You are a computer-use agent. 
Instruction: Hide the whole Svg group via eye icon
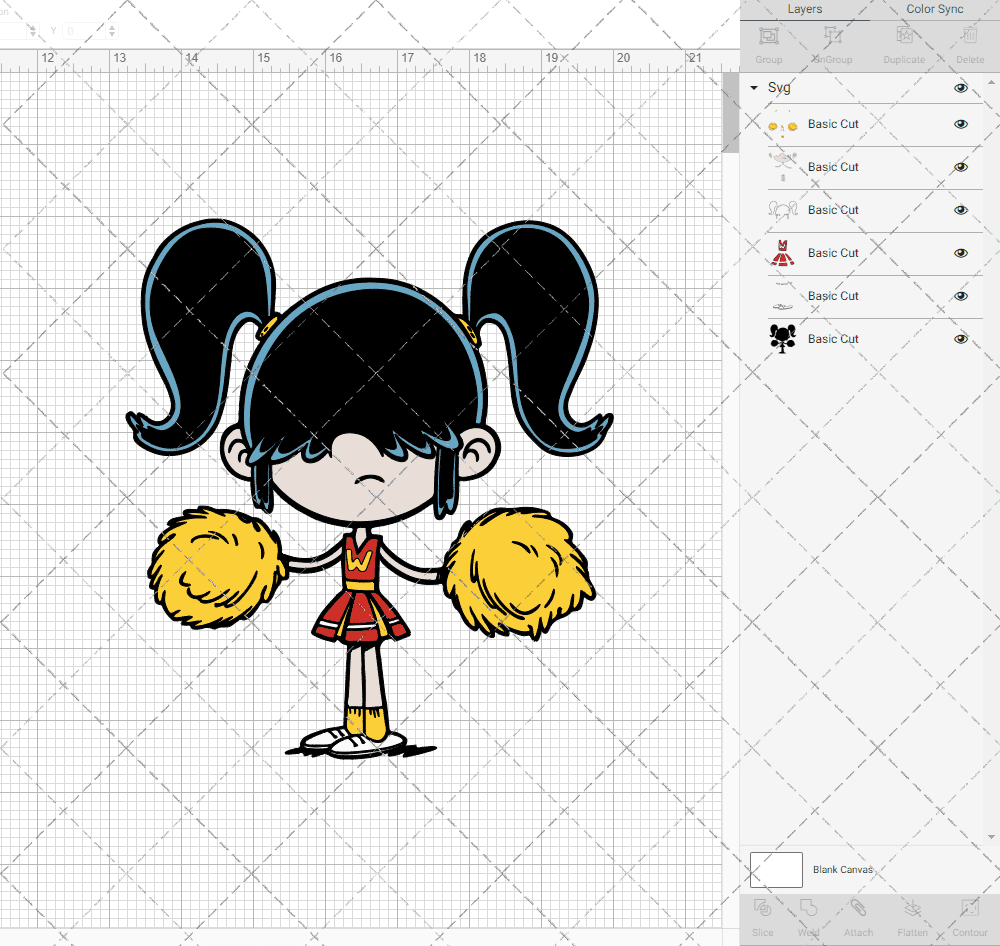click(x=960, y=88)
